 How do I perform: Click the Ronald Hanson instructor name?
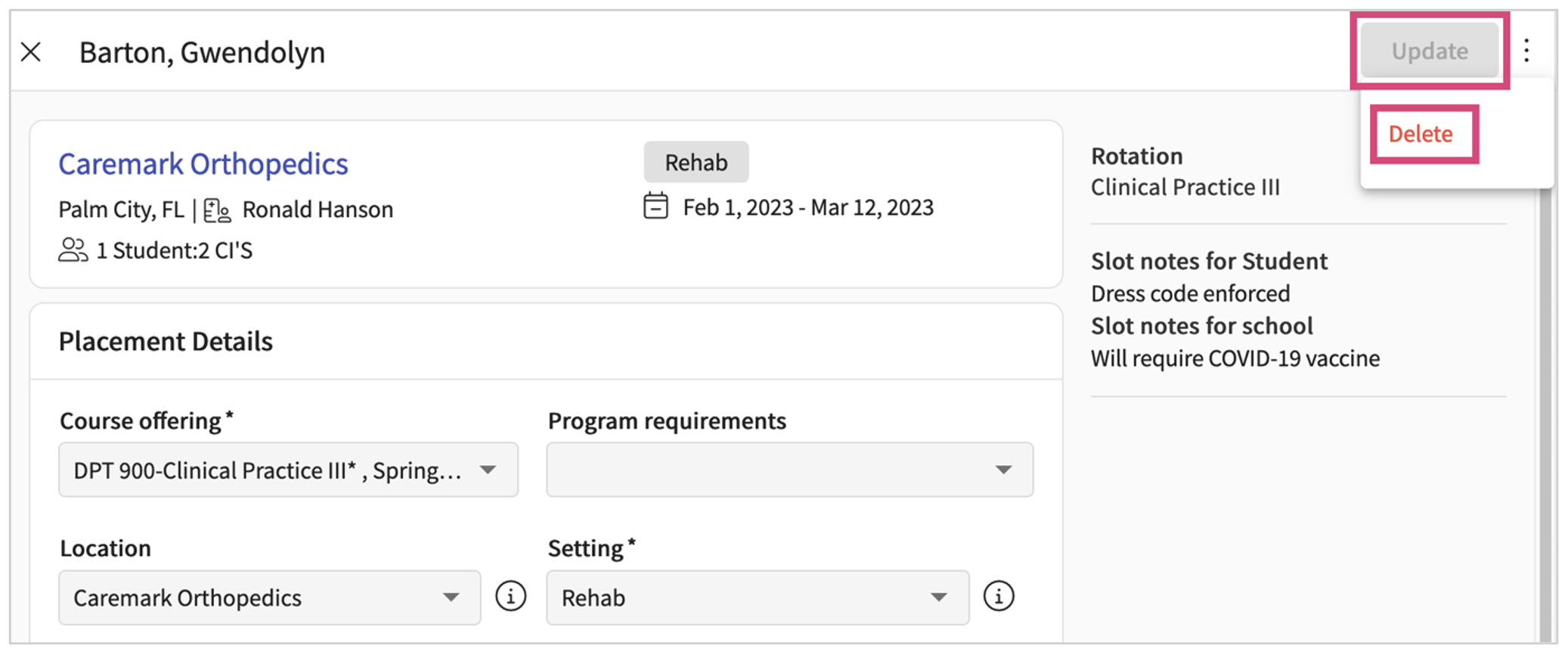tap(318, 210)
